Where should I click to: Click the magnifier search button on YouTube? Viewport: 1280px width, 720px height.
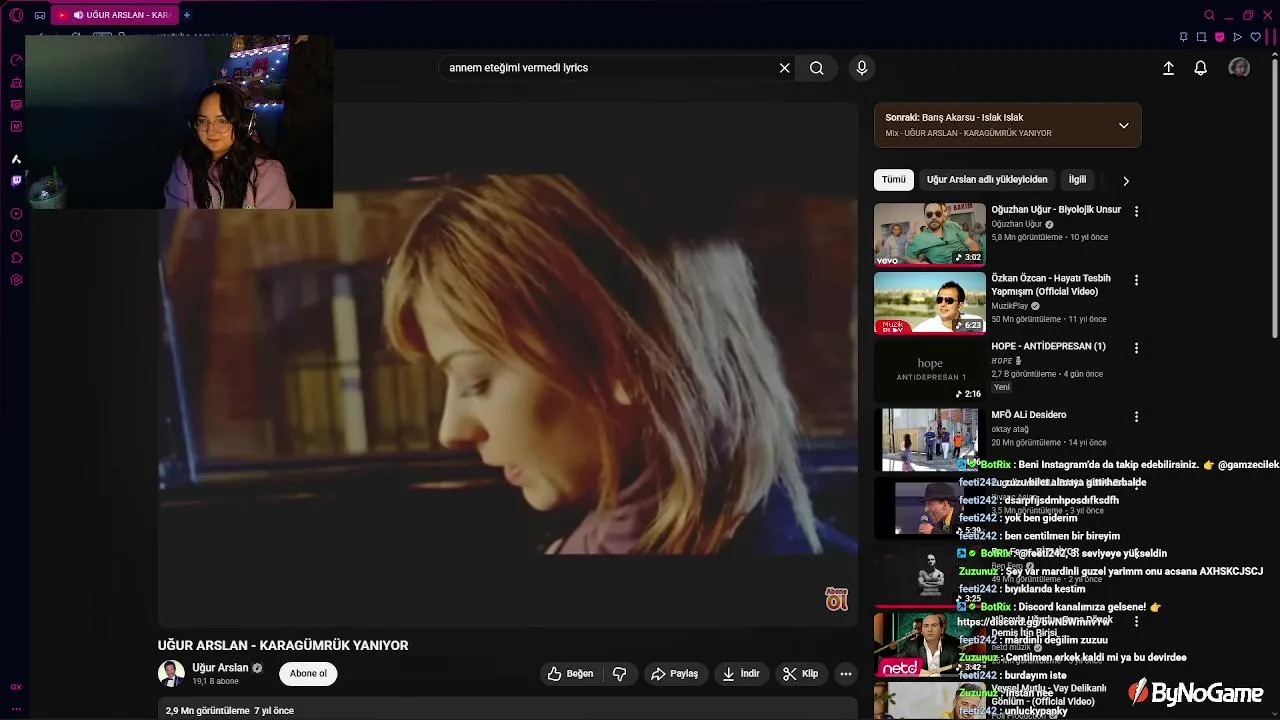click(x=817, y=68)
